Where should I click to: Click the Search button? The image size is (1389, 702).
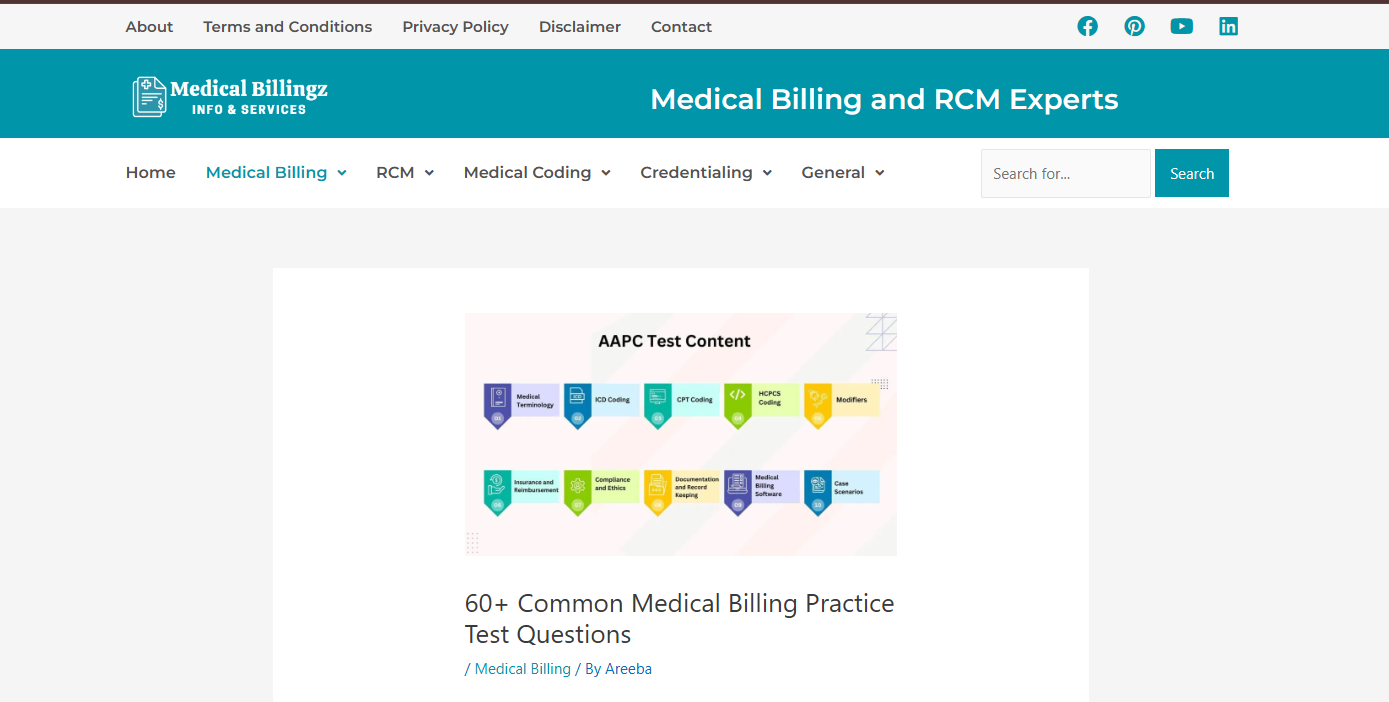coord(1192,173)
